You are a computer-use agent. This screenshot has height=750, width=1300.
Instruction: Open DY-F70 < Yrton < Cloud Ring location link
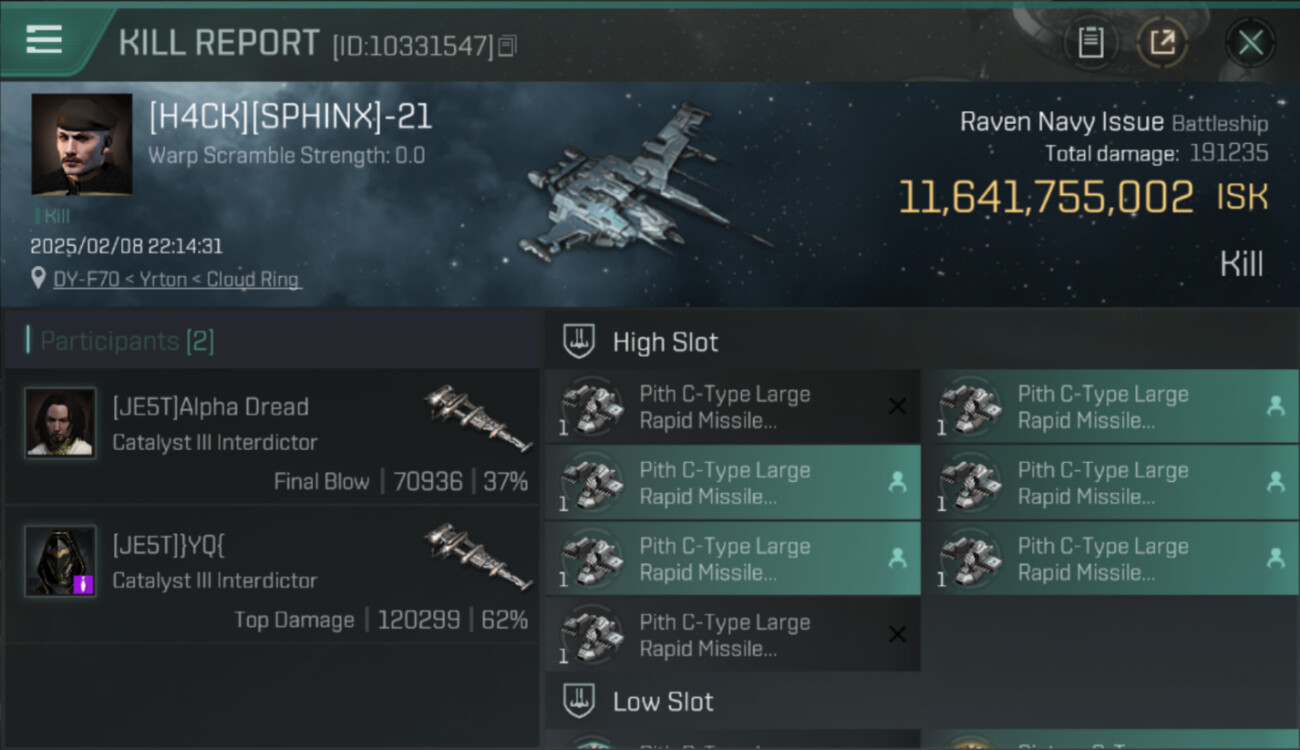point(176,279)
